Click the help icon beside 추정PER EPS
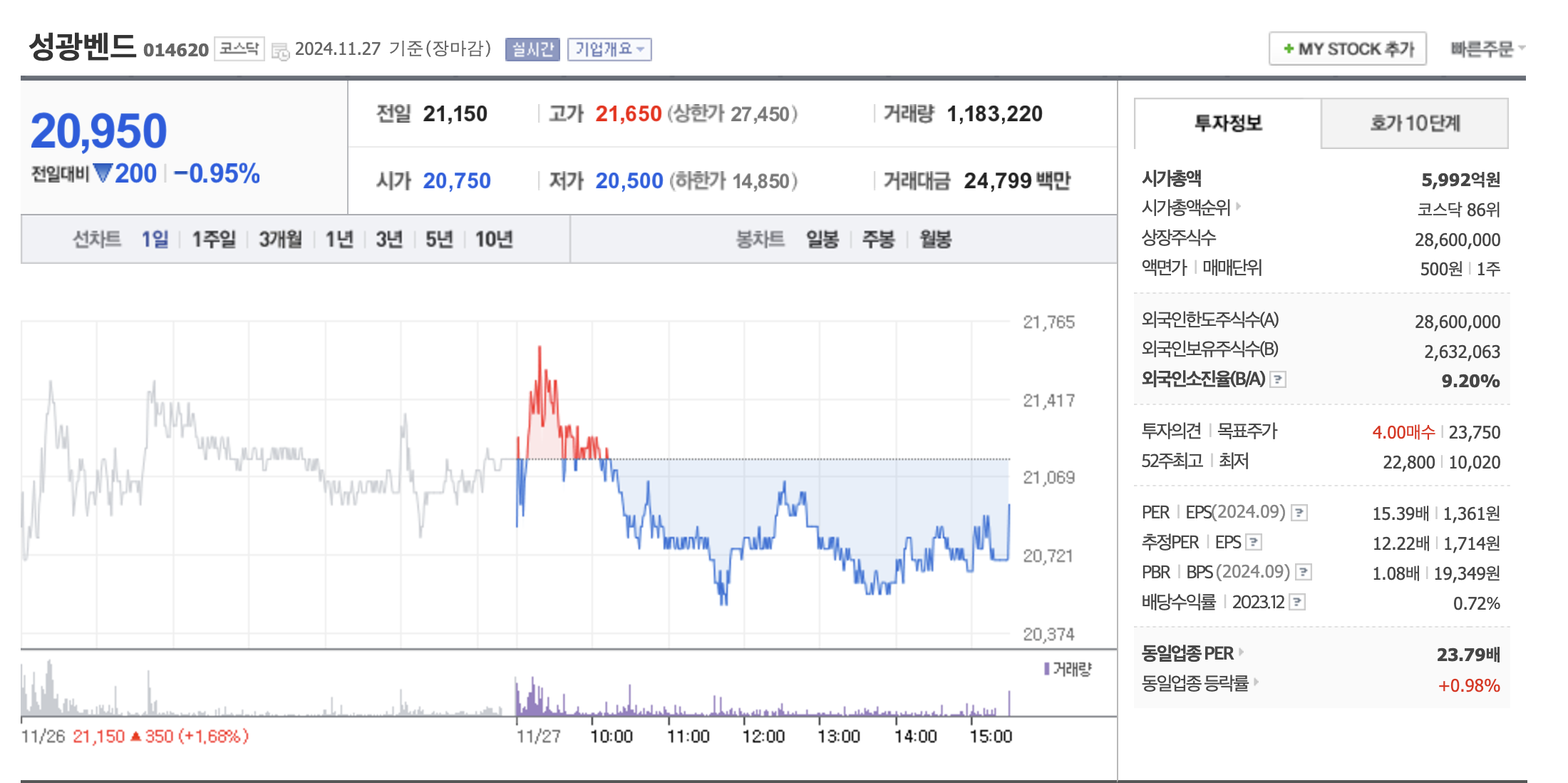 click(1254, 542)
